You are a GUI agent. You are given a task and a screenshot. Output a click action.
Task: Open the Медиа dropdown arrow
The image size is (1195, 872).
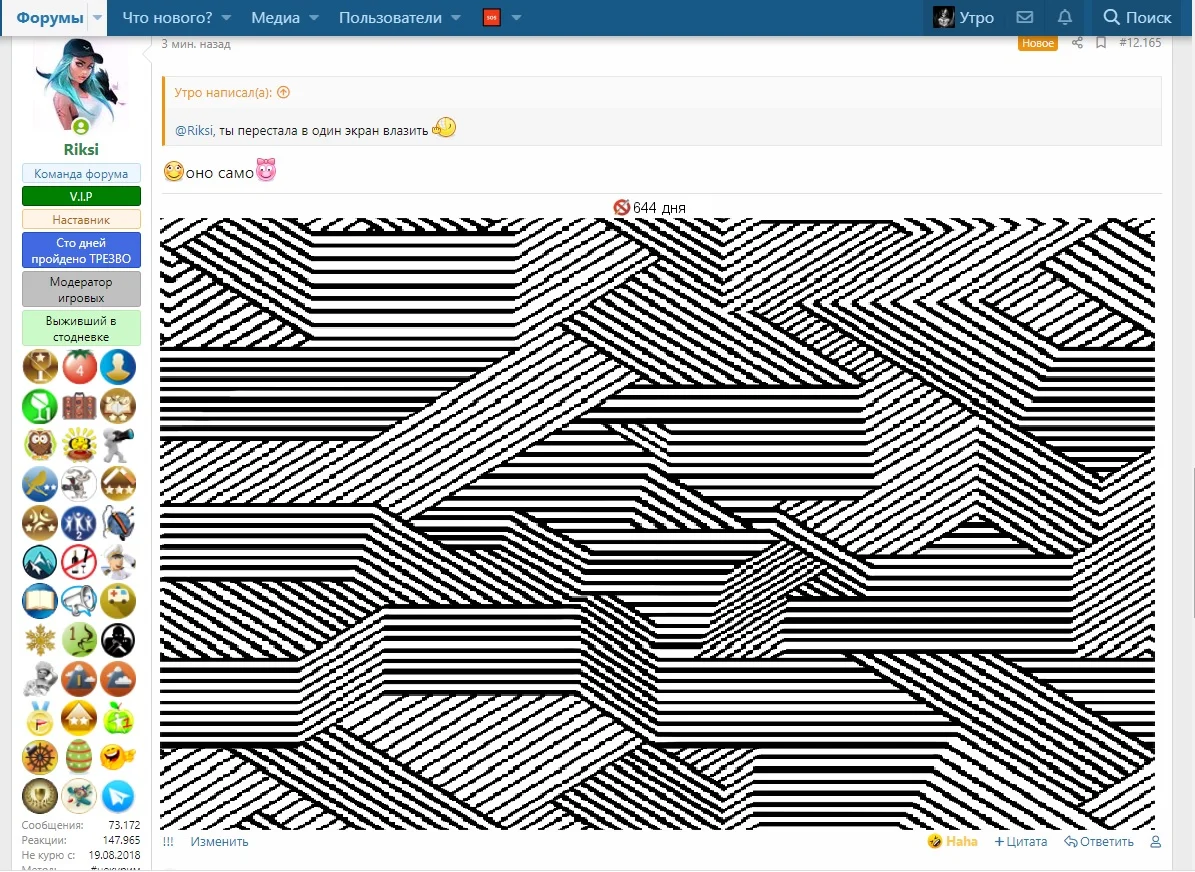pyautogui.click(x=313, y=18)
